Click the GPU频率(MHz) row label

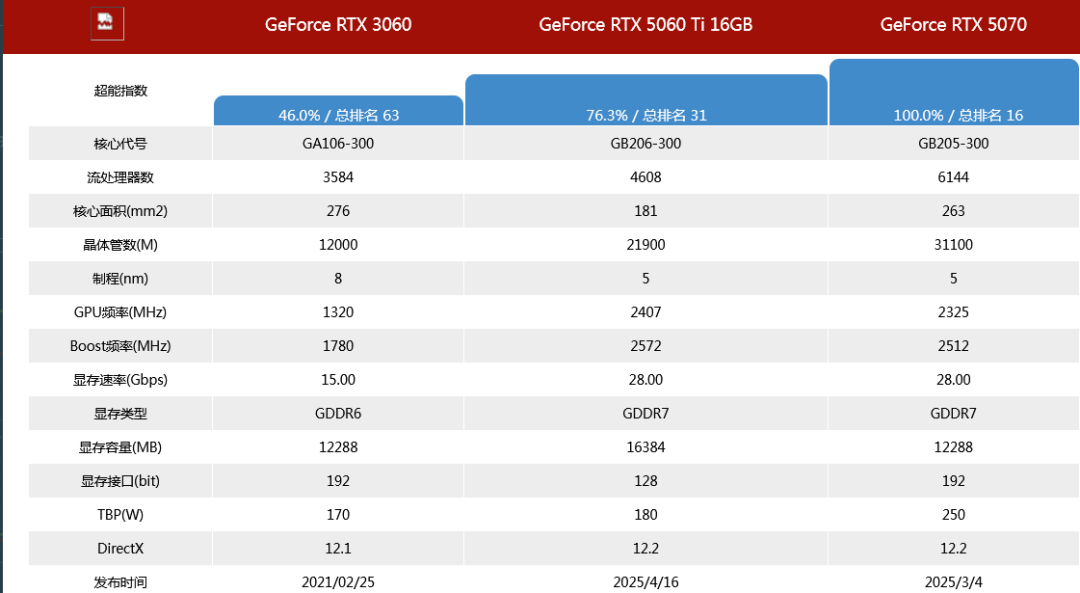click(x=121, y=313)
